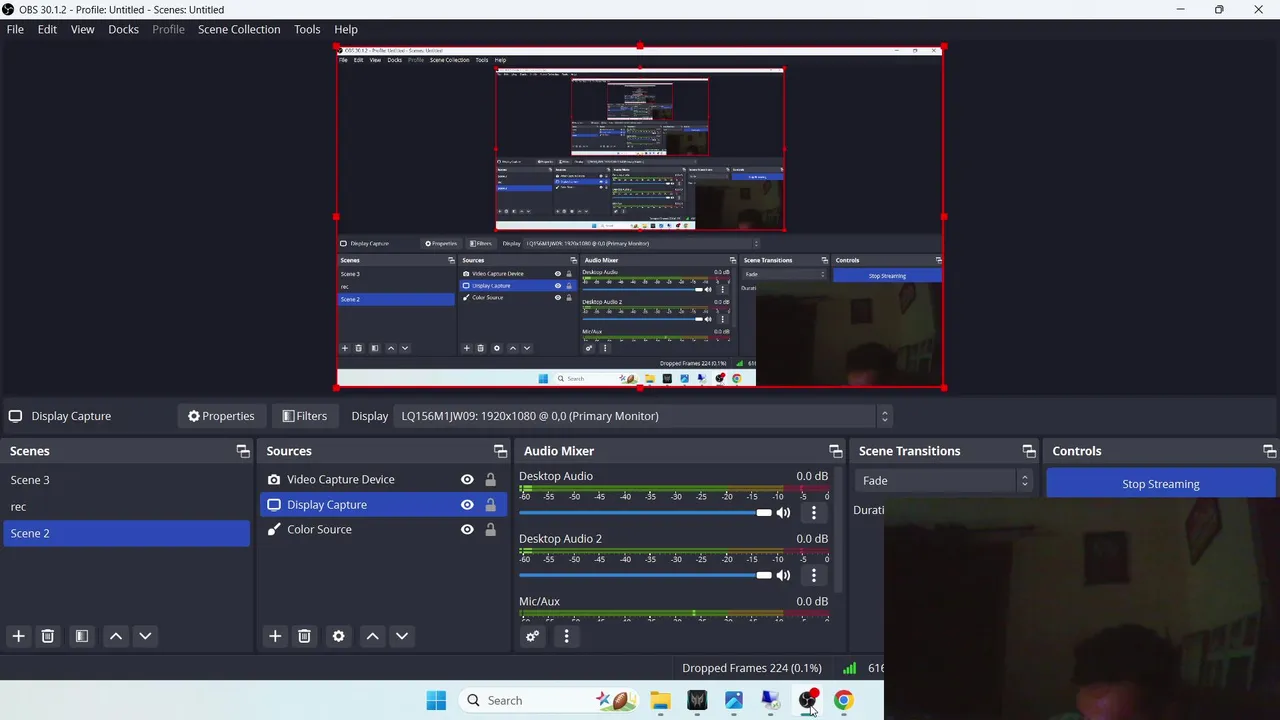Click green connection signal bars
The width and height of the screenshot is (1280, 720).
850,668
